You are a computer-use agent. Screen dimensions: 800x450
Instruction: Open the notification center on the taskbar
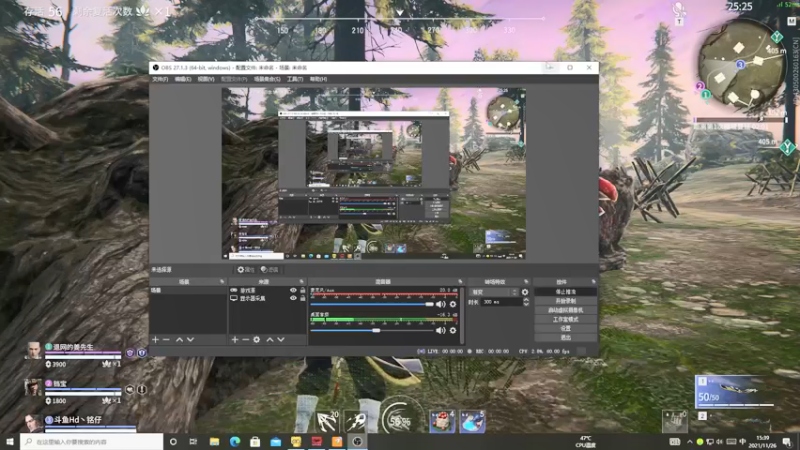tap(787, 442)
